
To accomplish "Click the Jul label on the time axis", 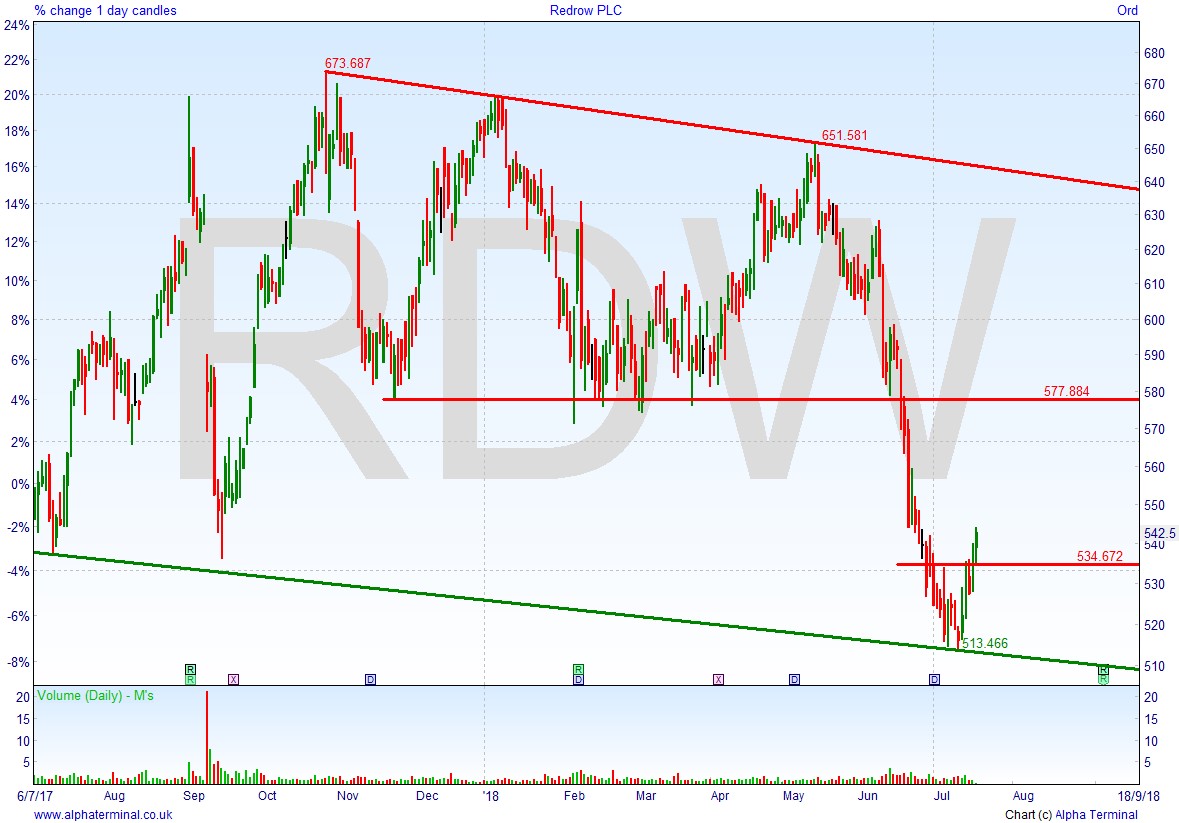I will (x=941, y=795).
